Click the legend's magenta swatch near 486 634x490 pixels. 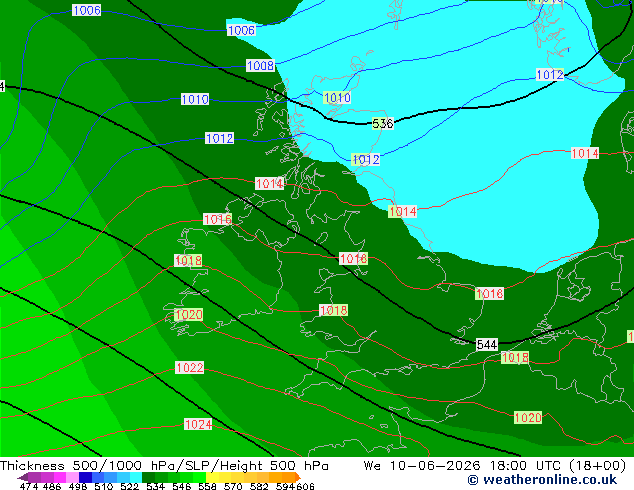(x=60, y=477)
